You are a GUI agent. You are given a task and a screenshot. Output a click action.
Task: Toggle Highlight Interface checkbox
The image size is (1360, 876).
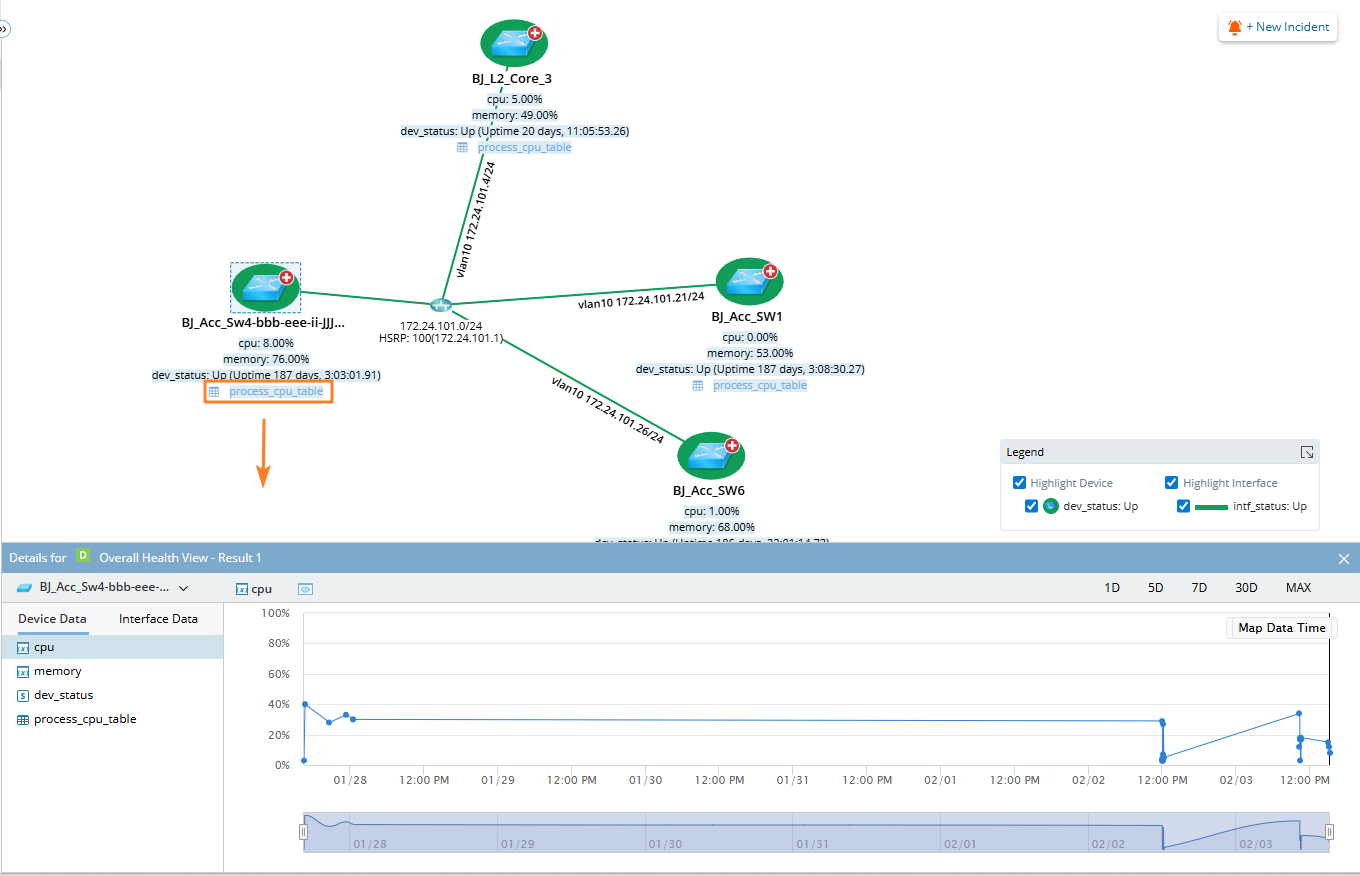(x=1172, y=483)
